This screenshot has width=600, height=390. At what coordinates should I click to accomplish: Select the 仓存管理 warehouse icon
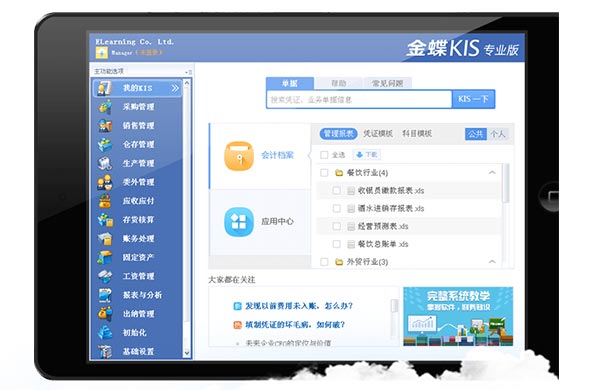[105, 144]
